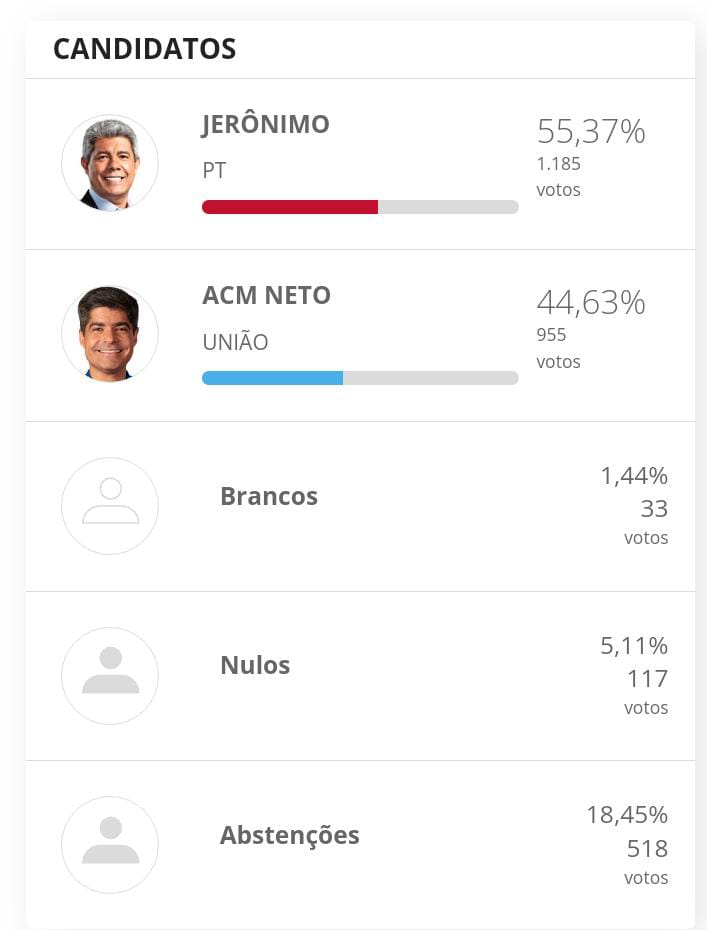Click Jerônimo's candidate photo

pyautogui.click(x=110, y=163)
